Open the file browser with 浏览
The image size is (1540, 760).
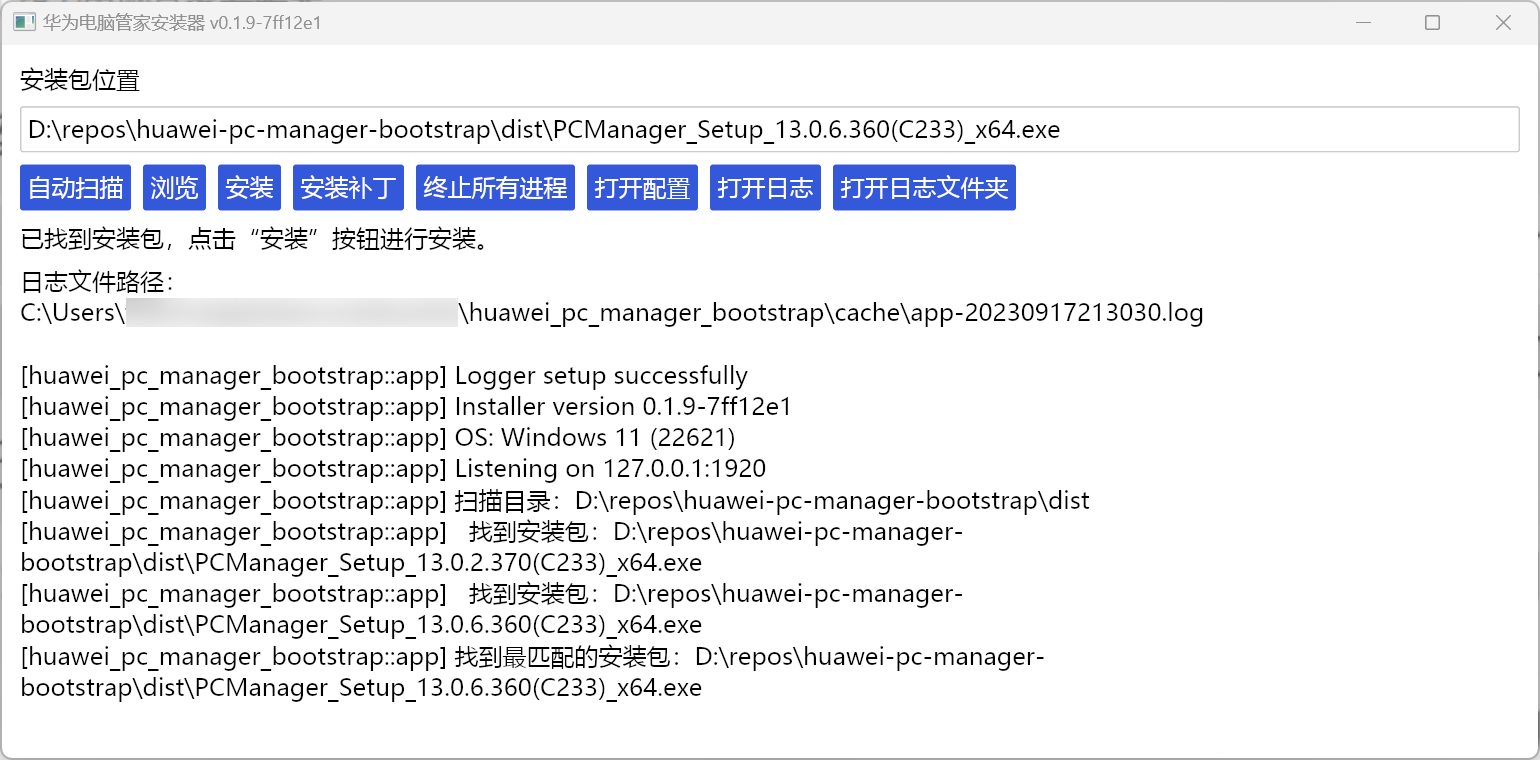(x=174, y=188)
